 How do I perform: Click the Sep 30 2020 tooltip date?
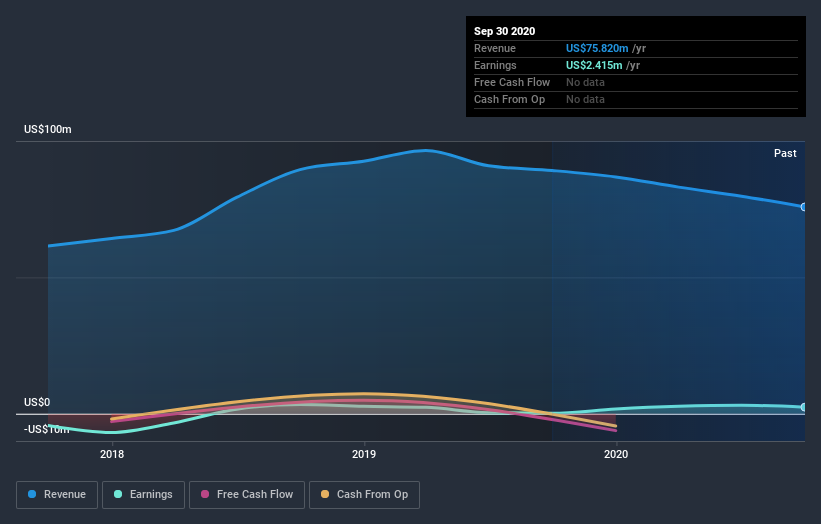504,31
